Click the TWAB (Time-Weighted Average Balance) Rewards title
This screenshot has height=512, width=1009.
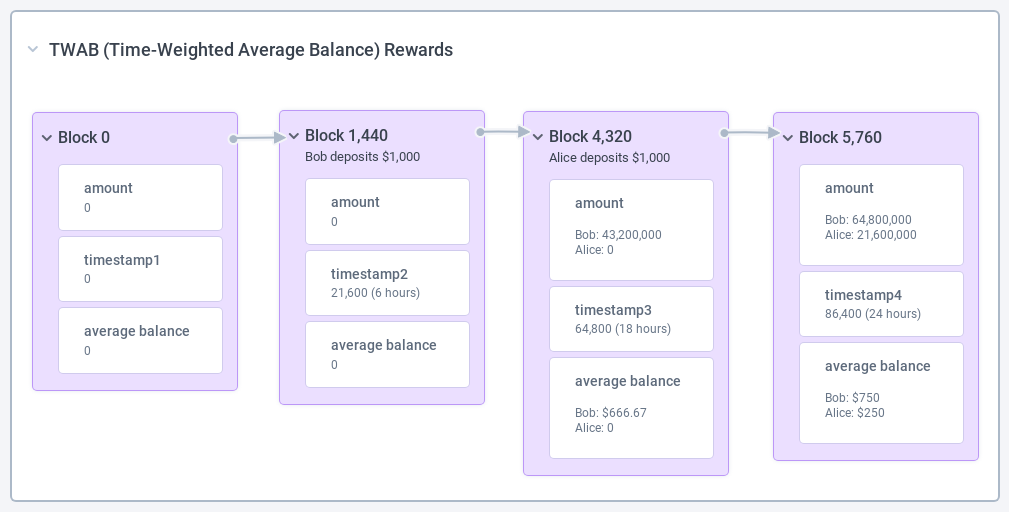(x=251, y=50)
